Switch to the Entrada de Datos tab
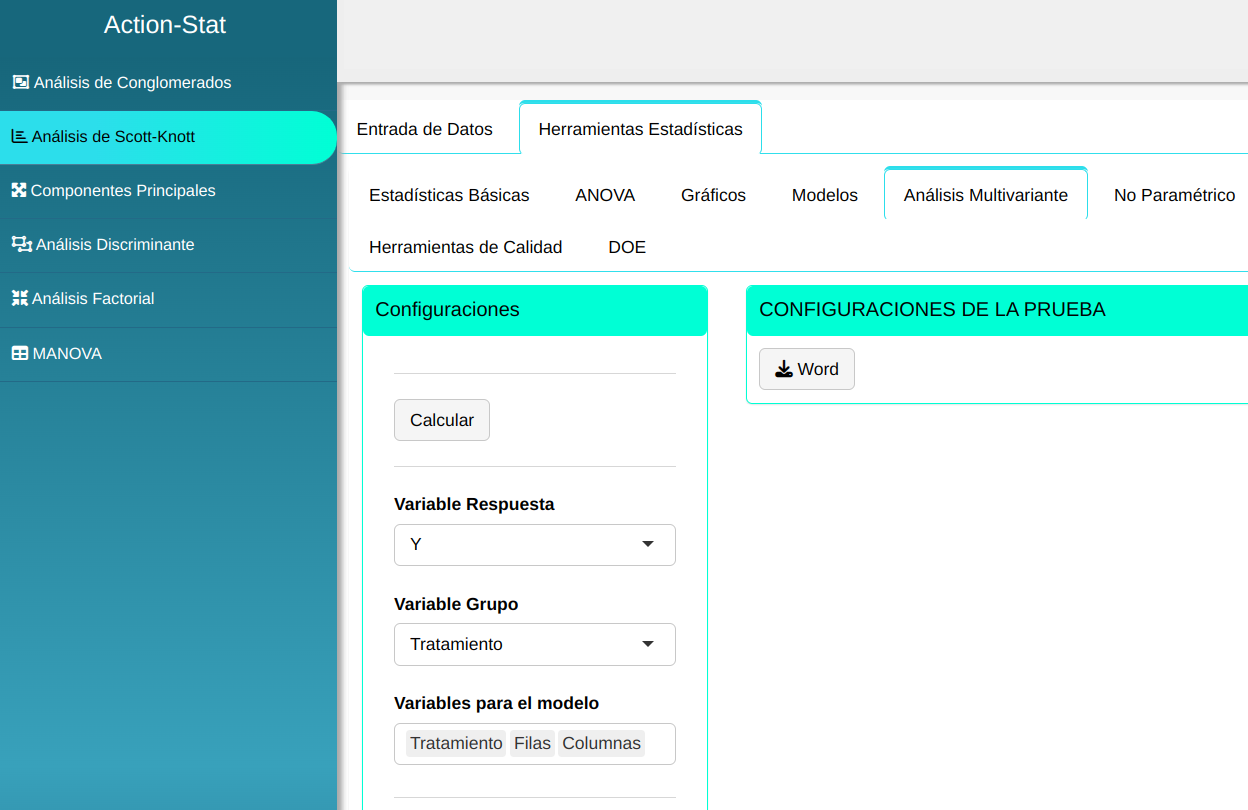 pos(424,129)
